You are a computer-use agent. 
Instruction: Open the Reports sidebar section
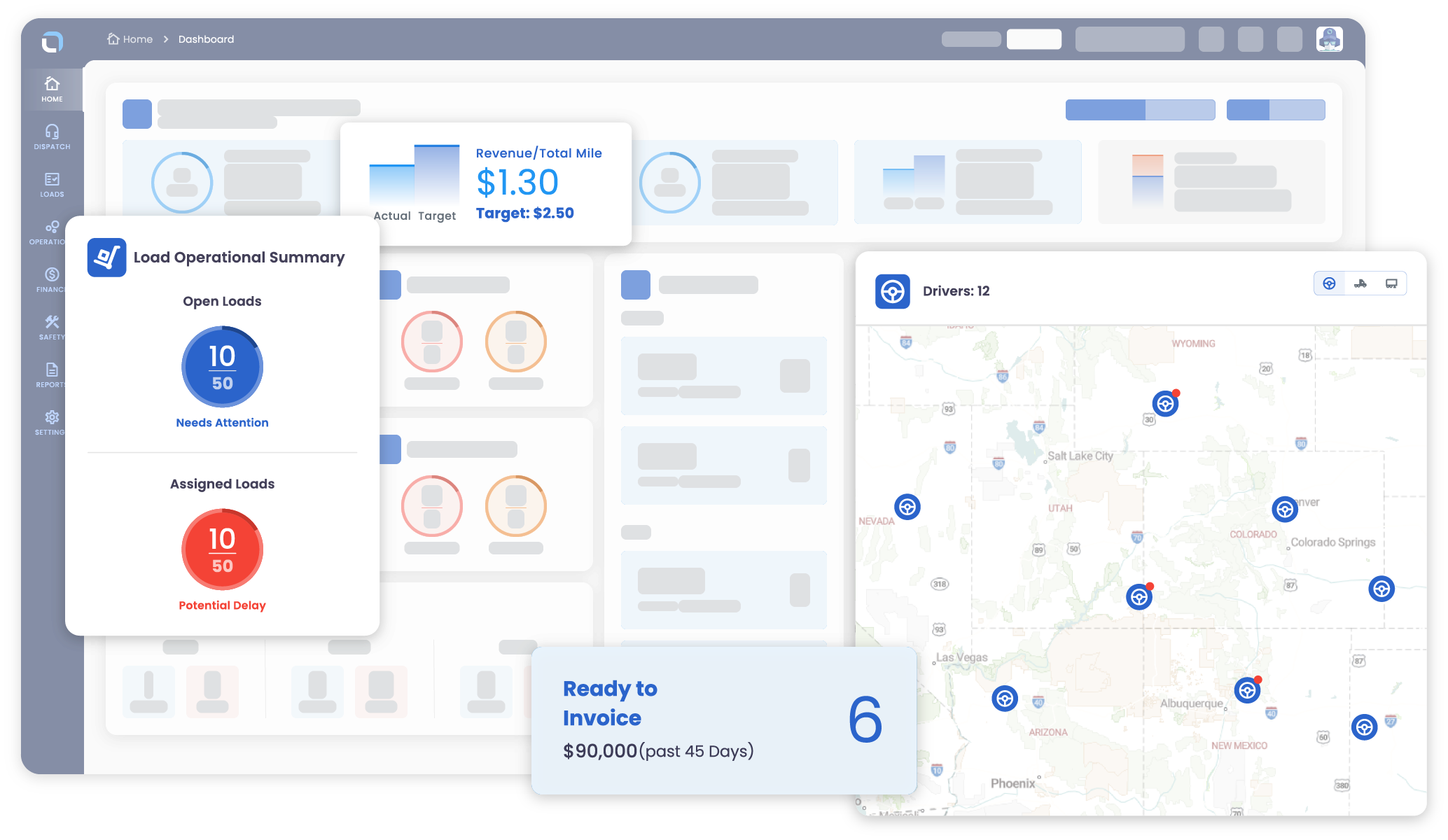point(52,374)
